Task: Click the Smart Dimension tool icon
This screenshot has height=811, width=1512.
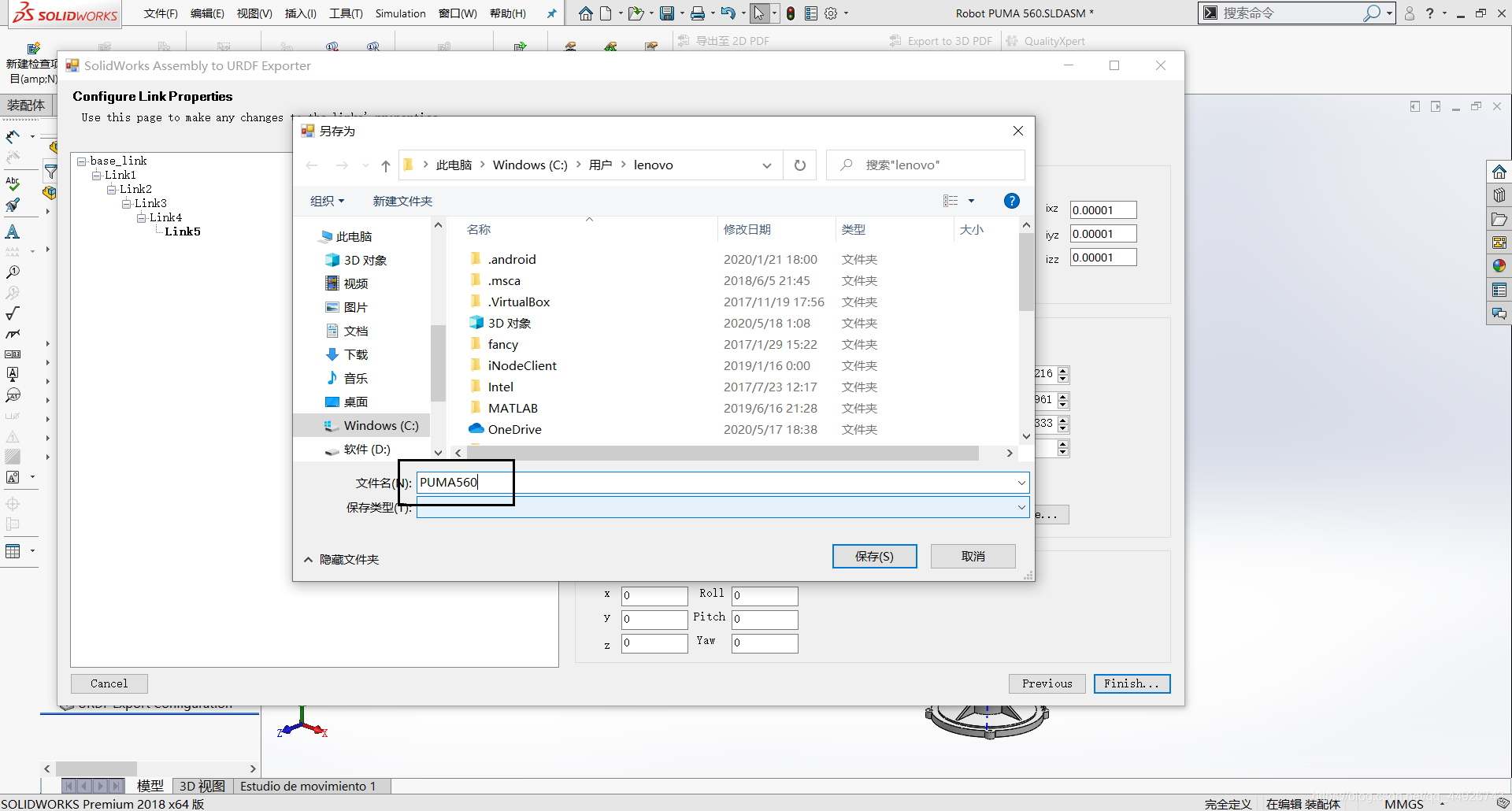Action: point(13,137)
